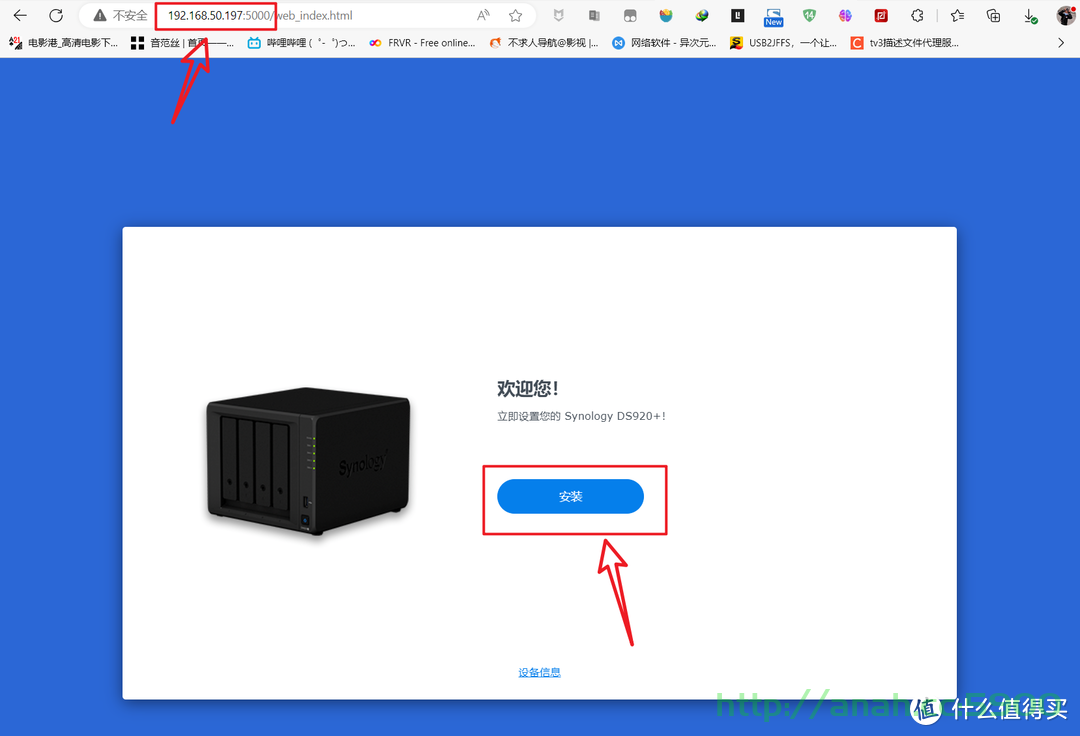
Task: Click the 立即设置您的 Synology DS920+! text
Action: (x=581, y=416)
